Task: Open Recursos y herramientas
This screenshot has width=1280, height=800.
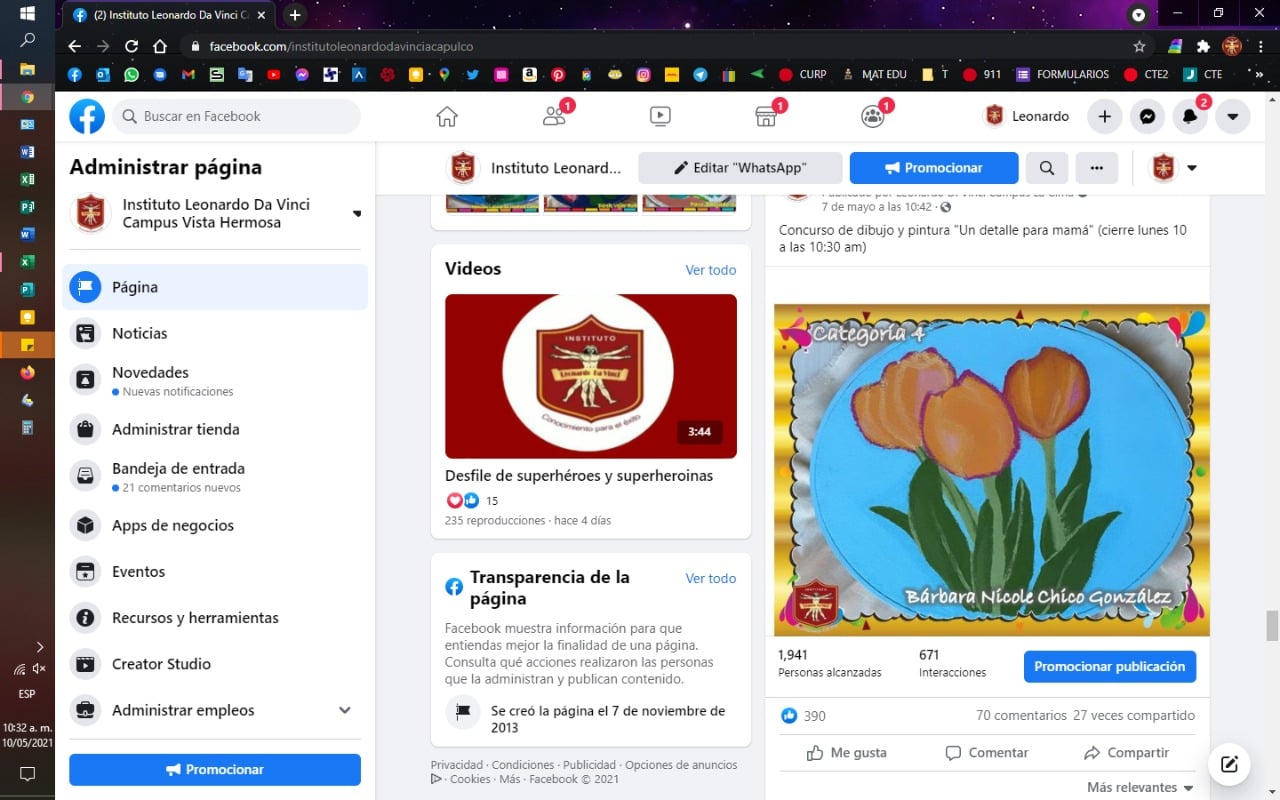Action: 215,617
